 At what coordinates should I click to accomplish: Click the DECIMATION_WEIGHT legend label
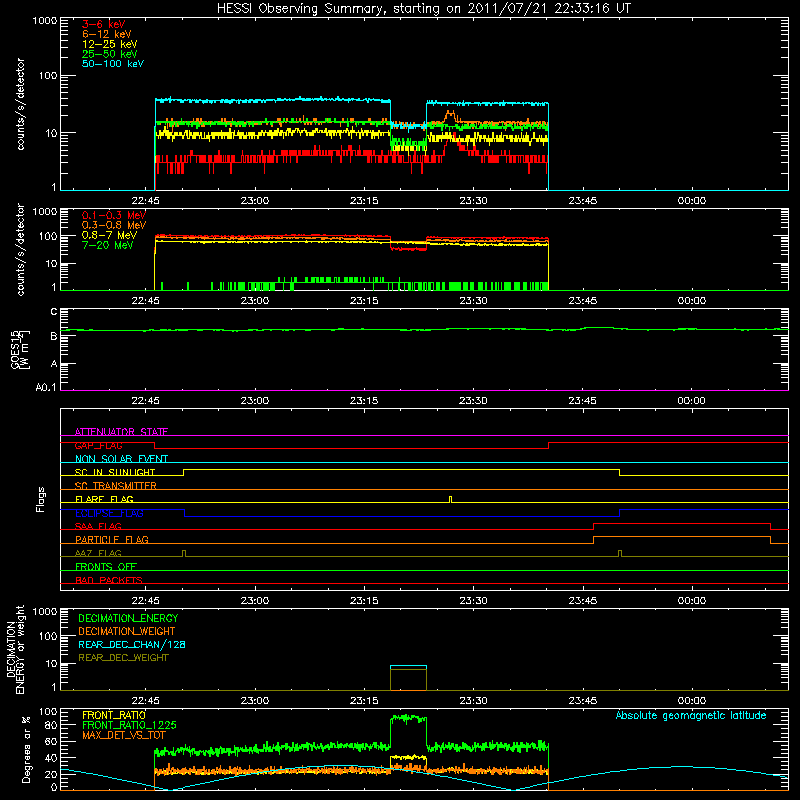(127, 631)
